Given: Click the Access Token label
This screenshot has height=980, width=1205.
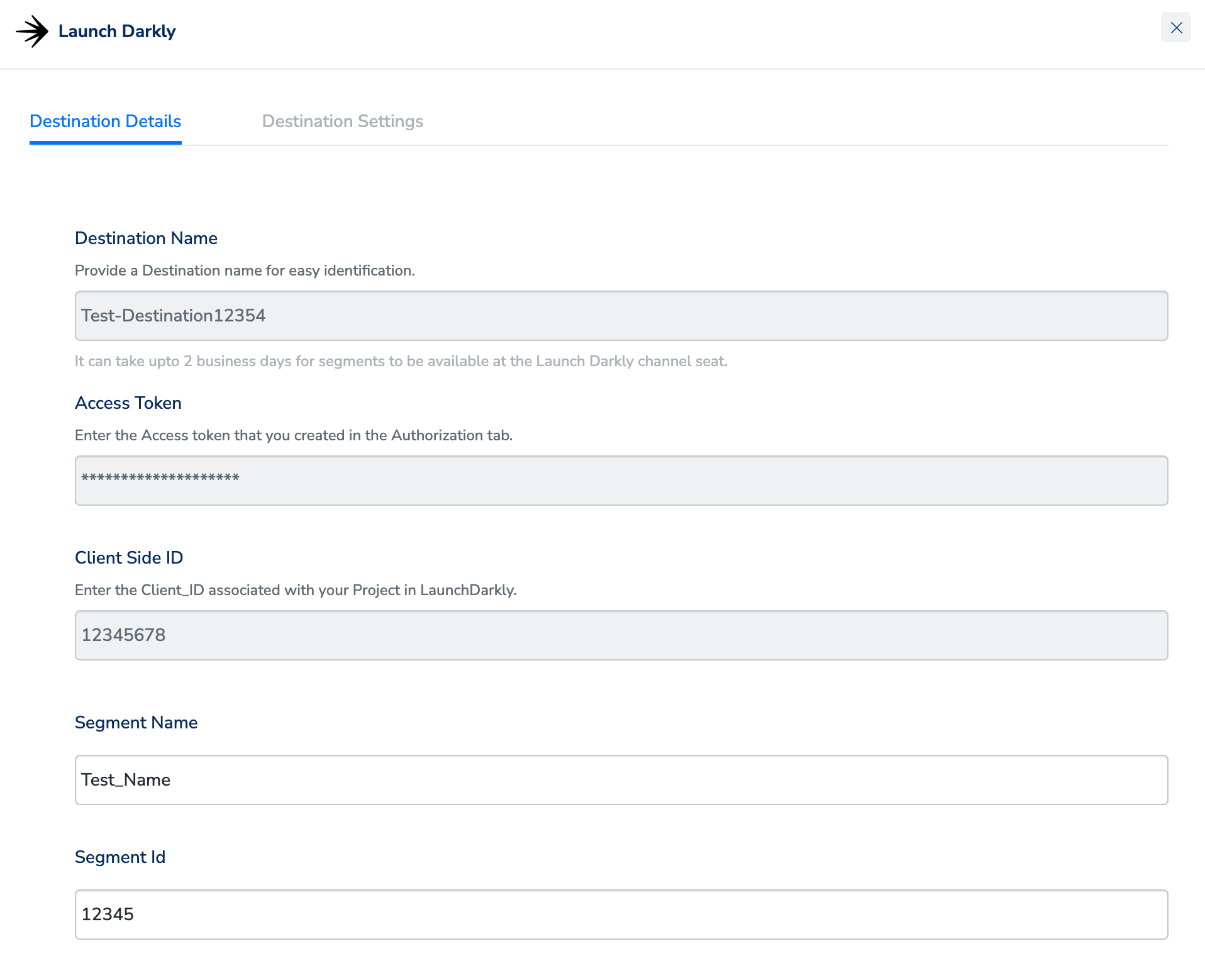Looking at the screenshot, I should (128, 403).
